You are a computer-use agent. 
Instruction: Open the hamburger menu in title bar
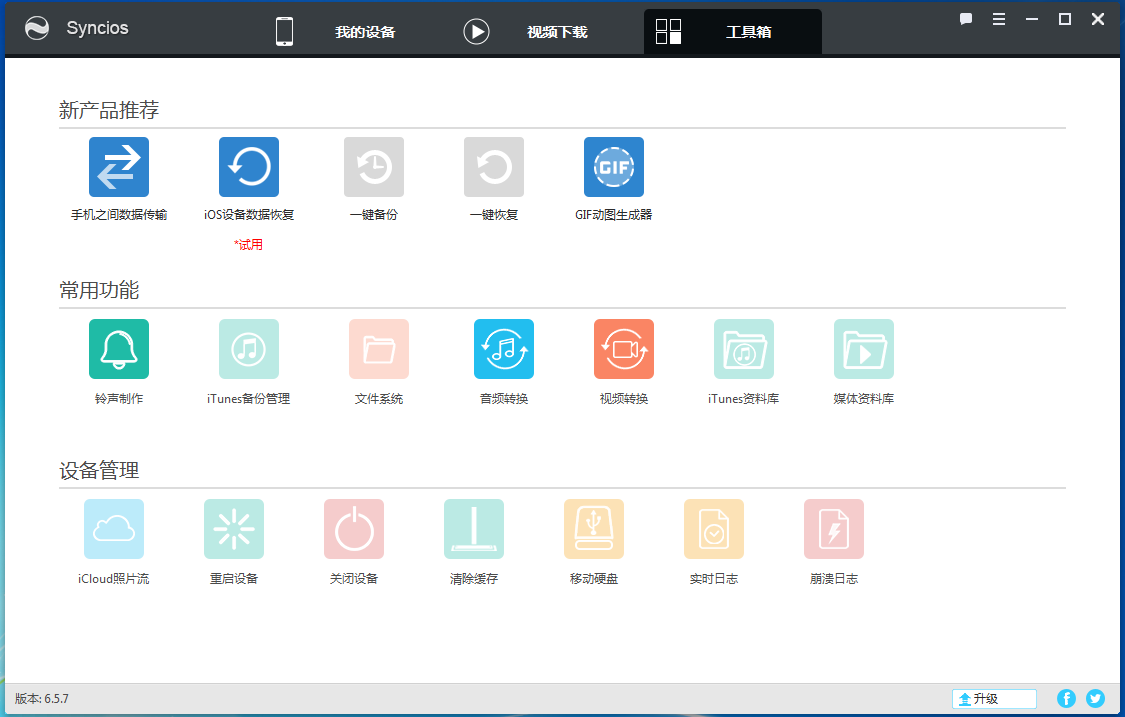tap(999, 19)
